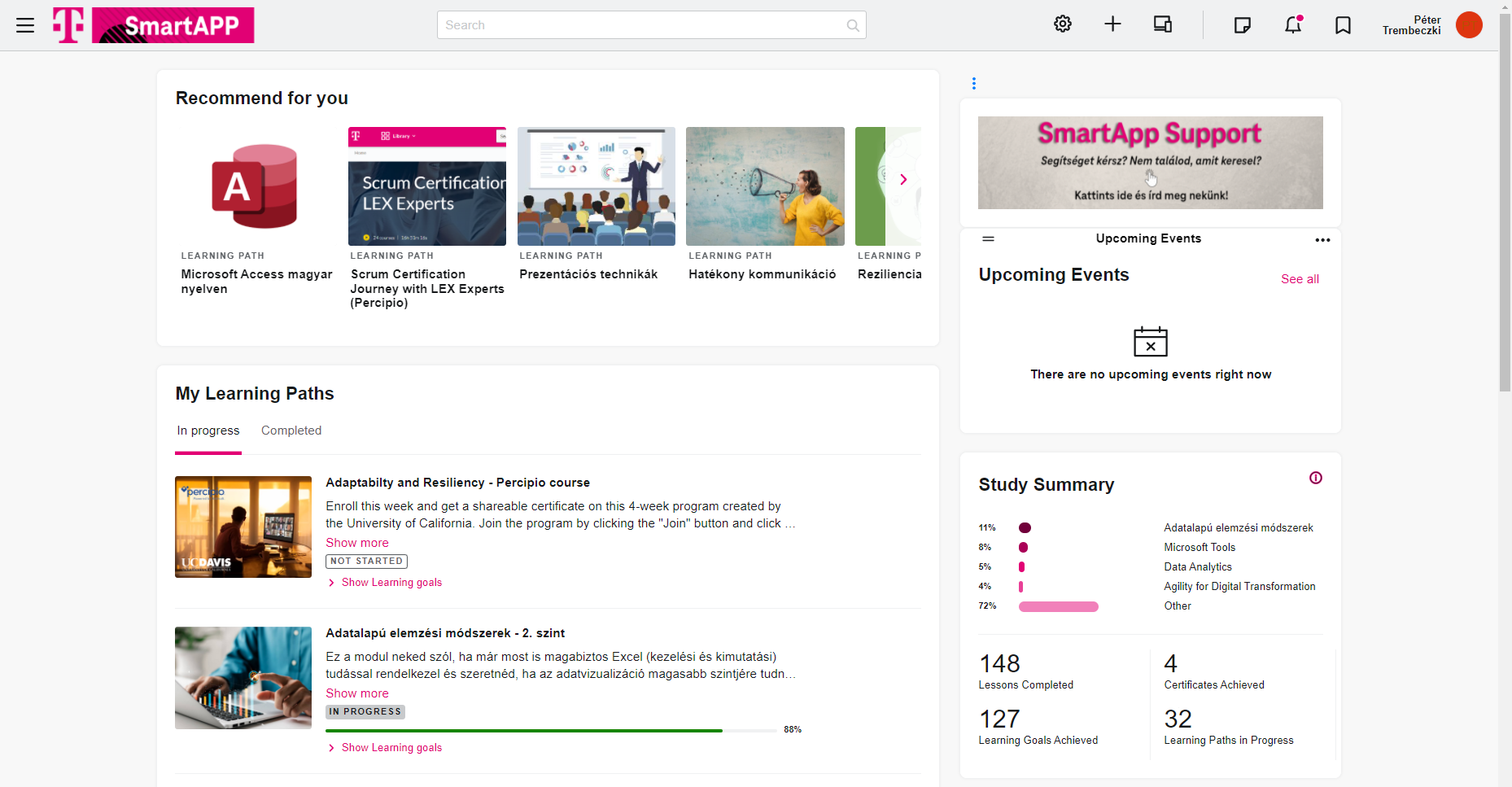This screenshot has width=1512, height=787.
Task: Click into the Search field
Action: pos(651,25)
